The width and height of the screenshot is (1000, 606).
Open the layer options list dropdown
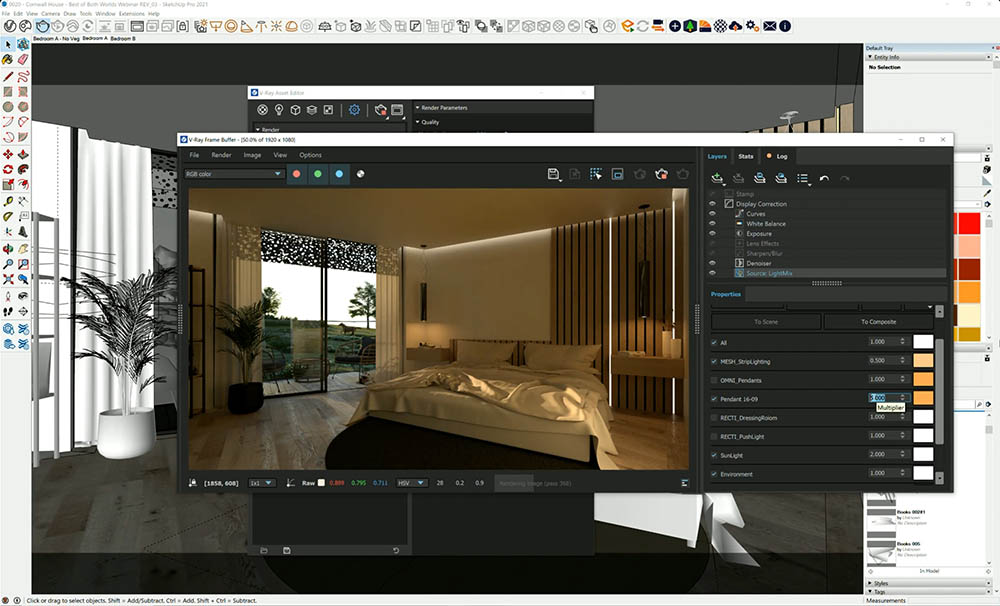point(810,184)
